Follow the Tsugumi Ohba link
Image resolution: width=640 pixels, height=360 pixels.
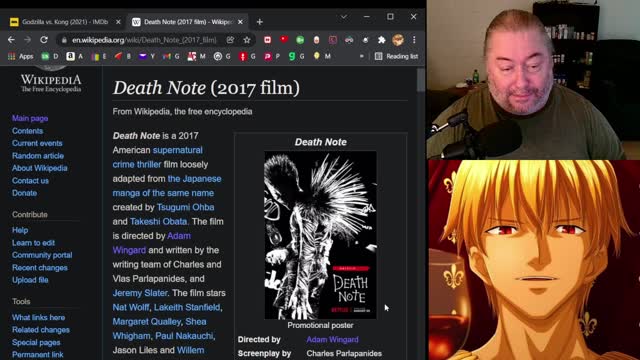(185, 207)
